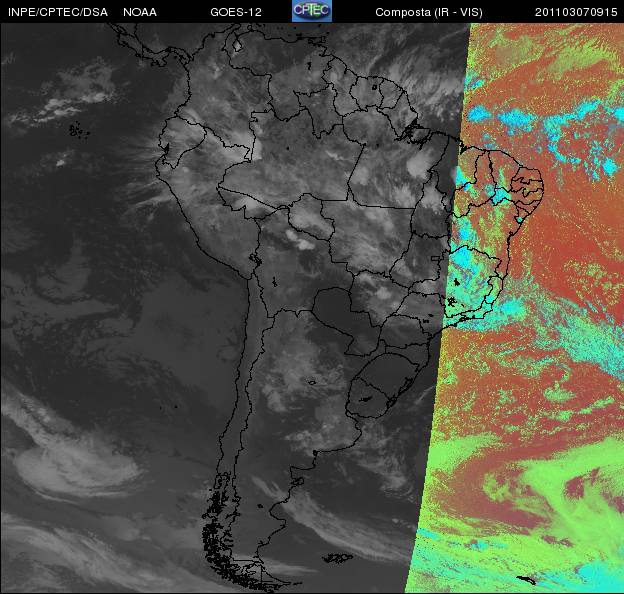Click the CPTEC logo in the header
The width and height of the screenshot is (624, 594).
click(312, 11)
